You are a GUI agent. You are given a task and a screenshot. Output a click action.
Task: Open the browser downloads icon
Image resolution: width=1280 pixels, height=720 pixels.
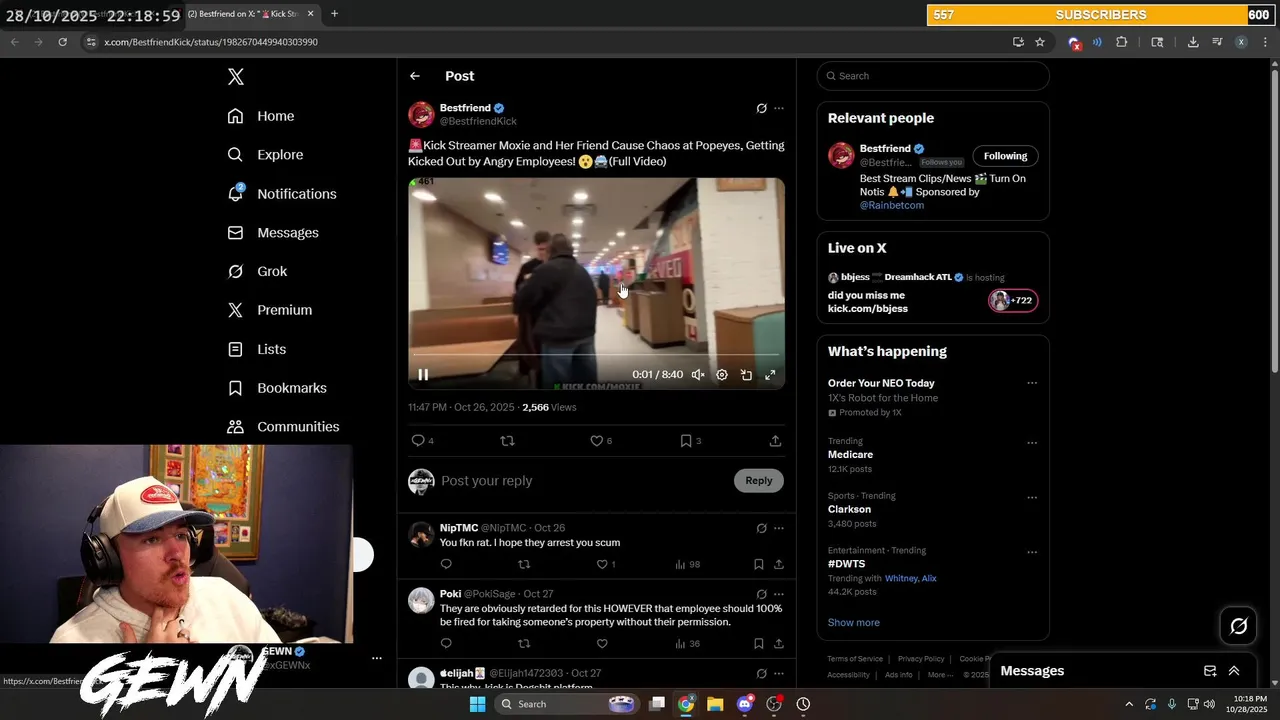(1193, 42)
